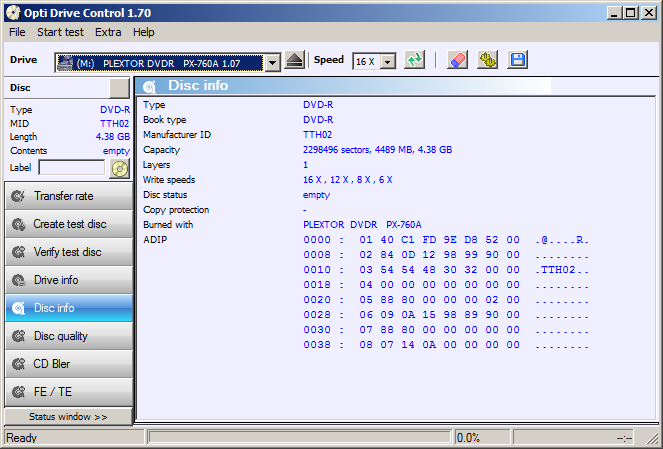Select Verify test disc

coord(69,252)
